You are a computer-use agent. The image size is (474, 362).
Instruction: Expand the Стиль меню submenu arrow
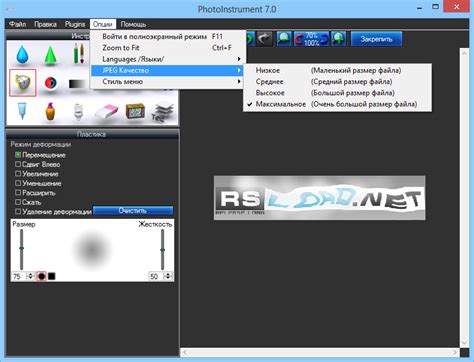pos(239,82)
